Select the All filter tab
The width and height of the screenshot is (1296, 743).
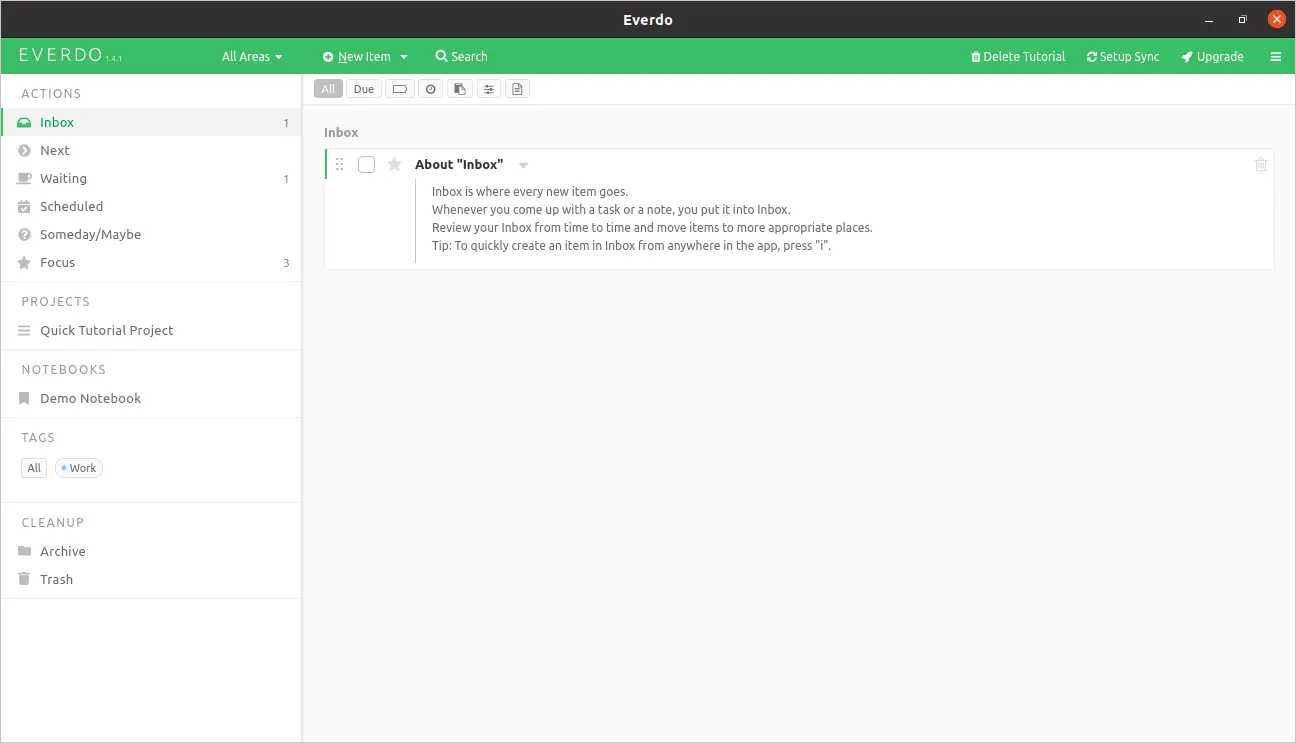pyautogui.click(x=328, y=89)
